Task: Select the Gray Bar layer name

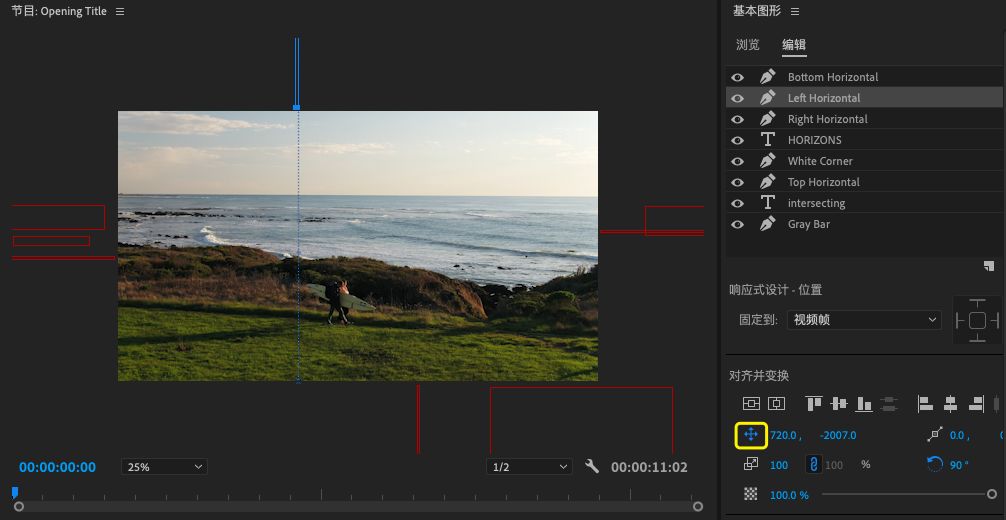Action: click(808, 224)
